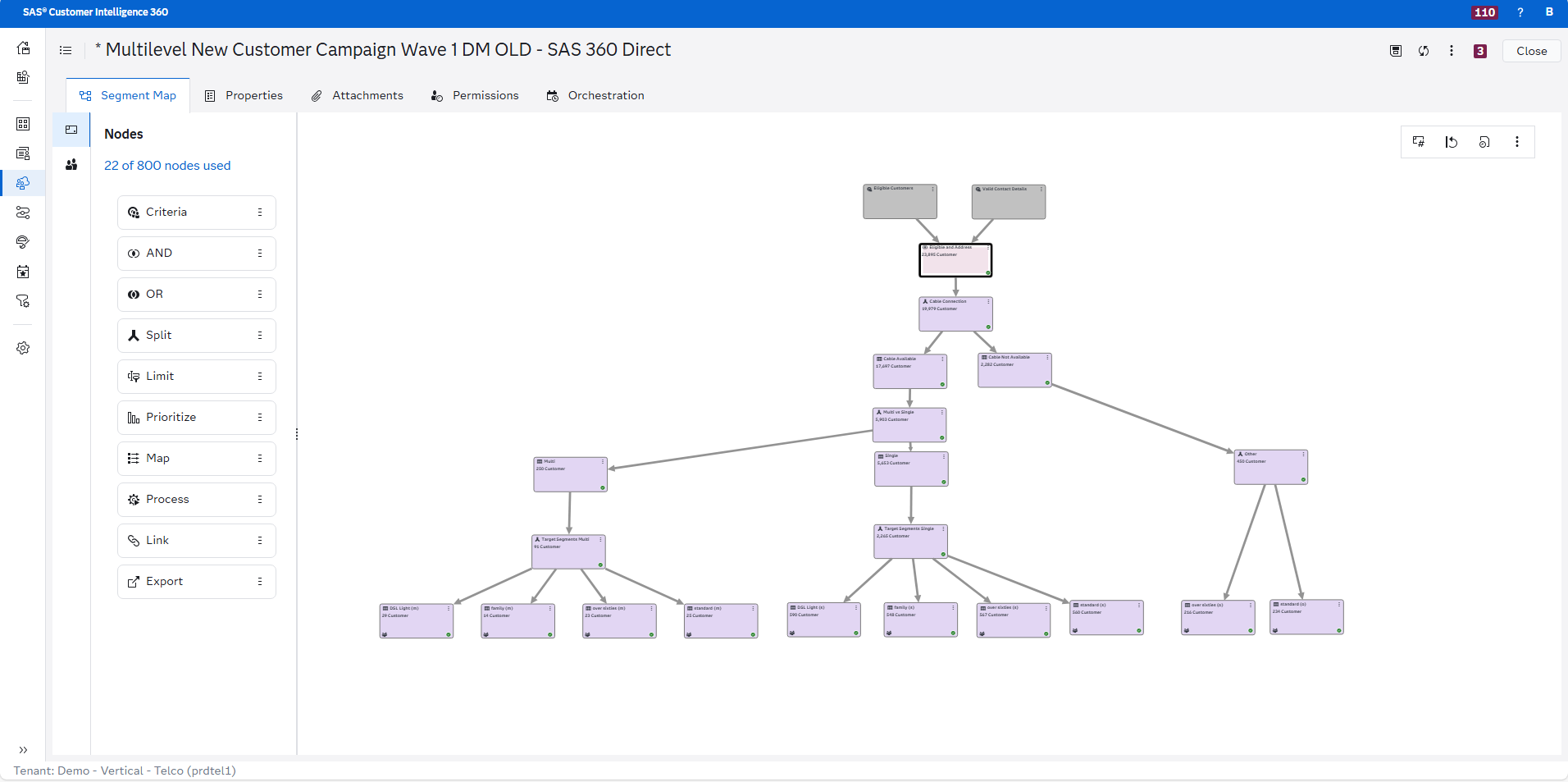Open the Orchestration tab
The height and width of the screenshot is (782, 1568).
[605, 95]
